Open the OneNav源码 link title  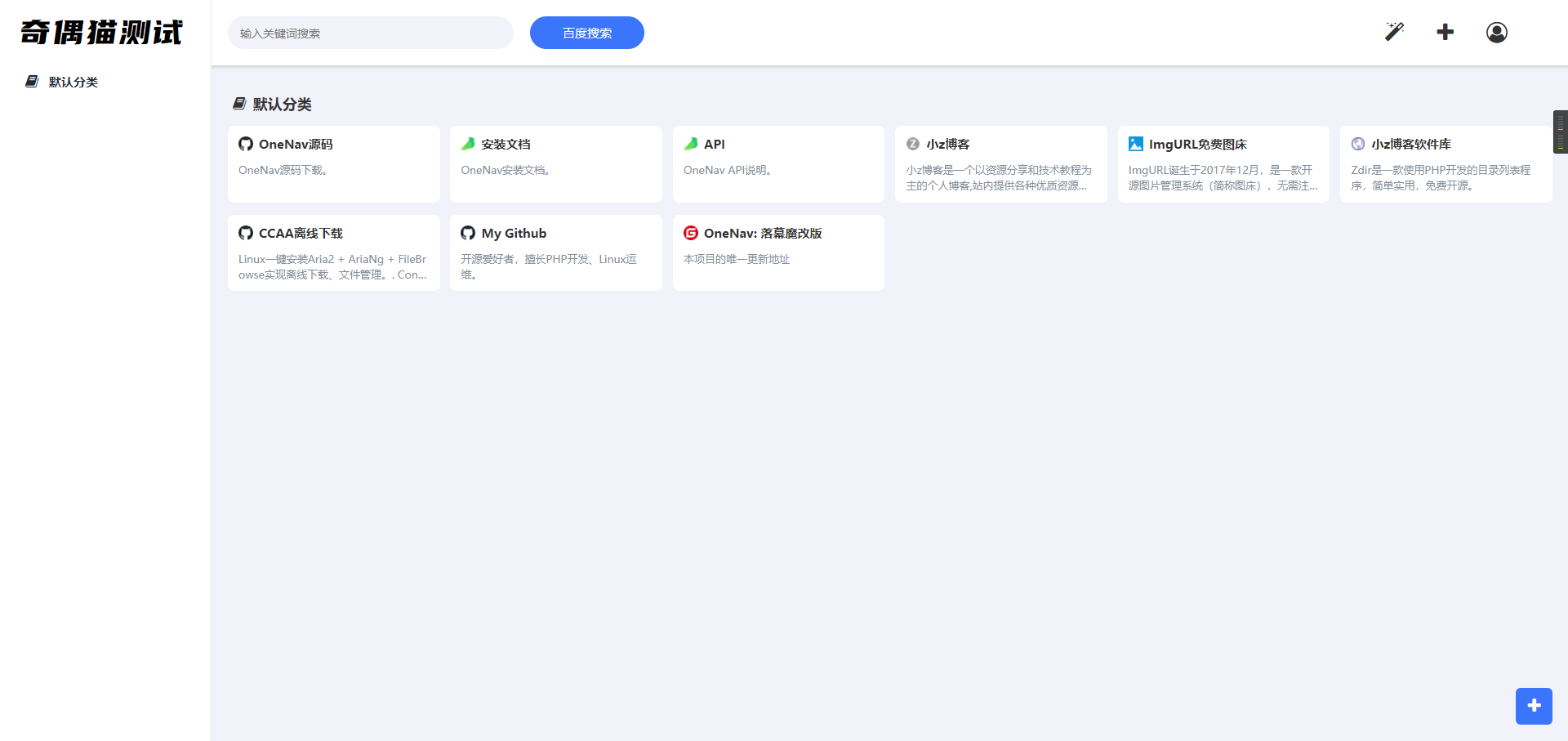[x=296, y=144]
